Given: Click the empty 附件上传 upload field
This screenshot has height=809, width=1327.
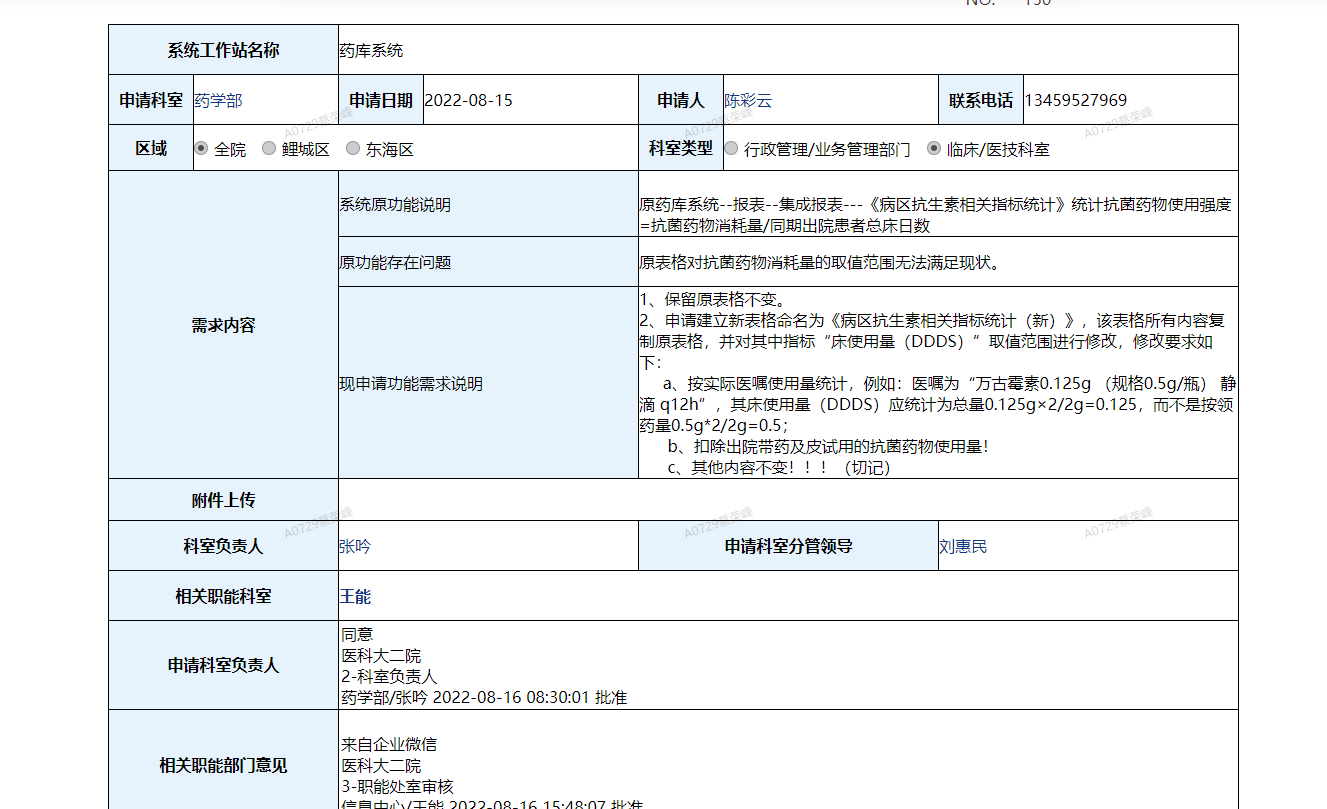Looking at the screenshot, I should pos(788,500).
